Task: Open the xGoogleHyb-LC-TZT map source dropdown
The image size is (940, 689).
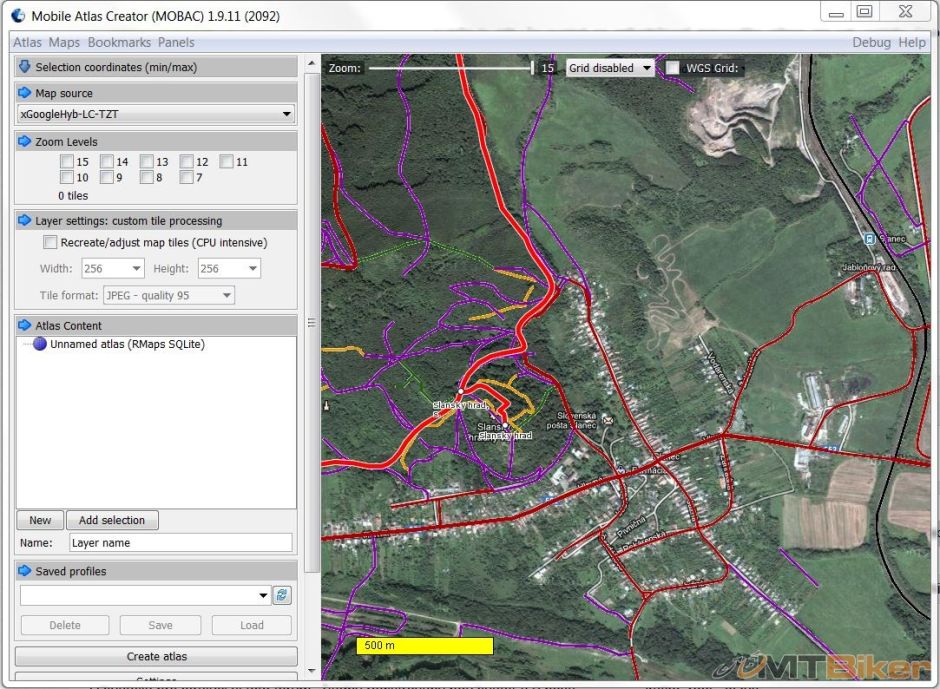Action: pos(157,114)
